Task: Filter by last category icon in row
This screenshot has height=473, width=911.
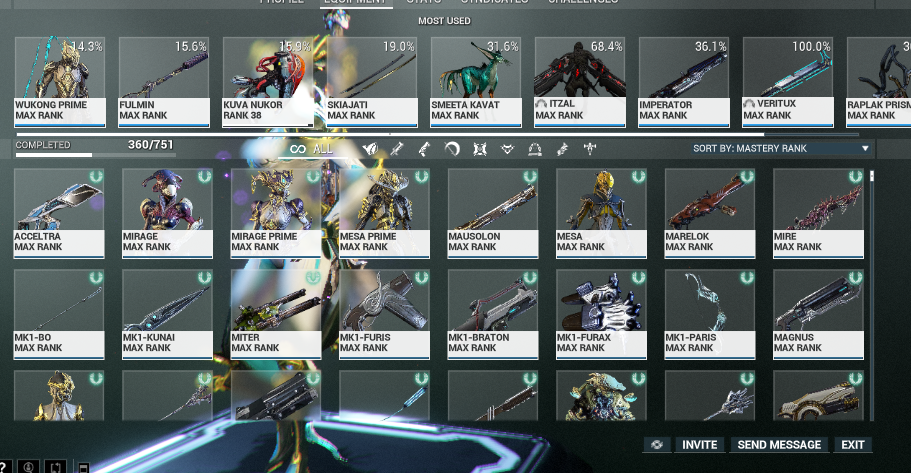Action: (590, 149)
